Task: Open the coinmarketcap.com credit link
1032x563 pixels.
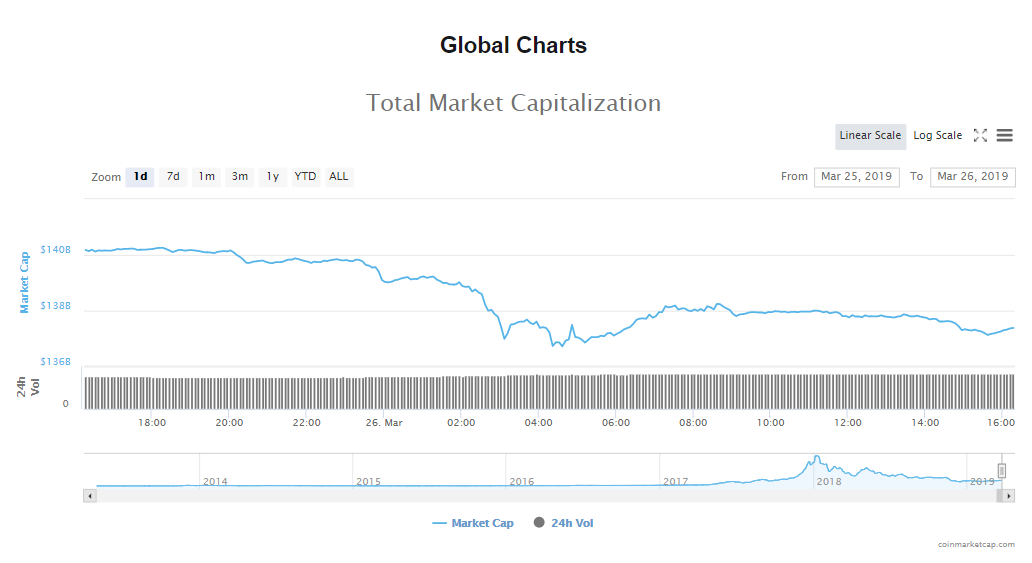Action: [976, 545]
